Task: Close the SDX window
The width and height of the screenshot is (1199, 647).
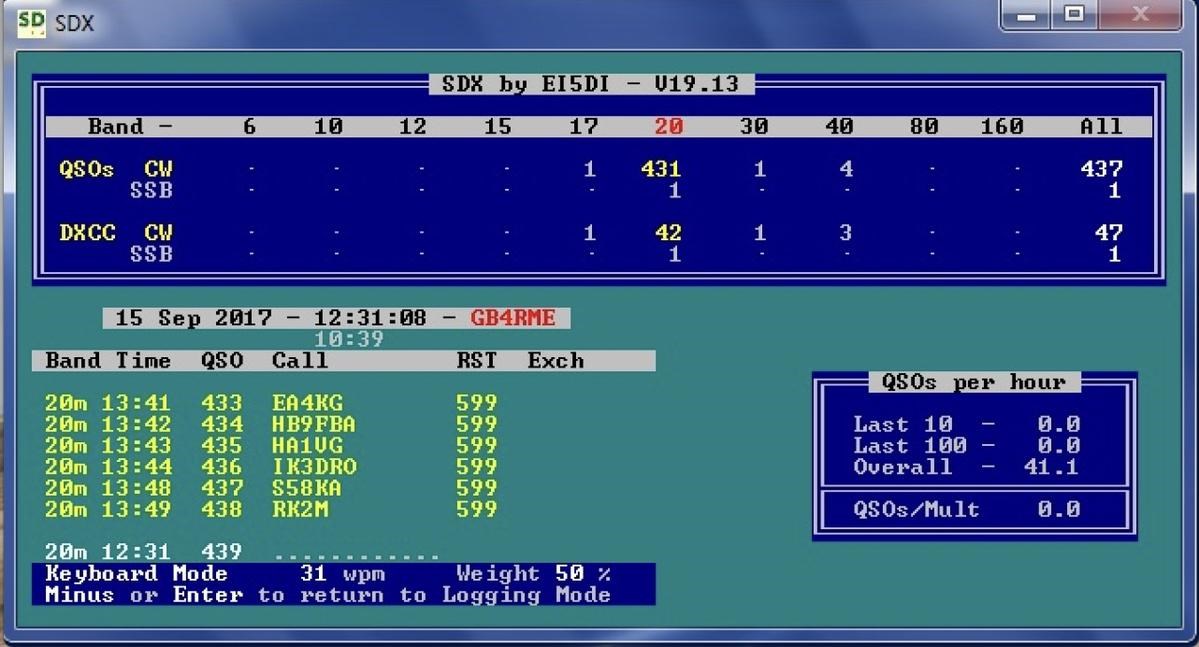Action: click(x=1139, y=15)
